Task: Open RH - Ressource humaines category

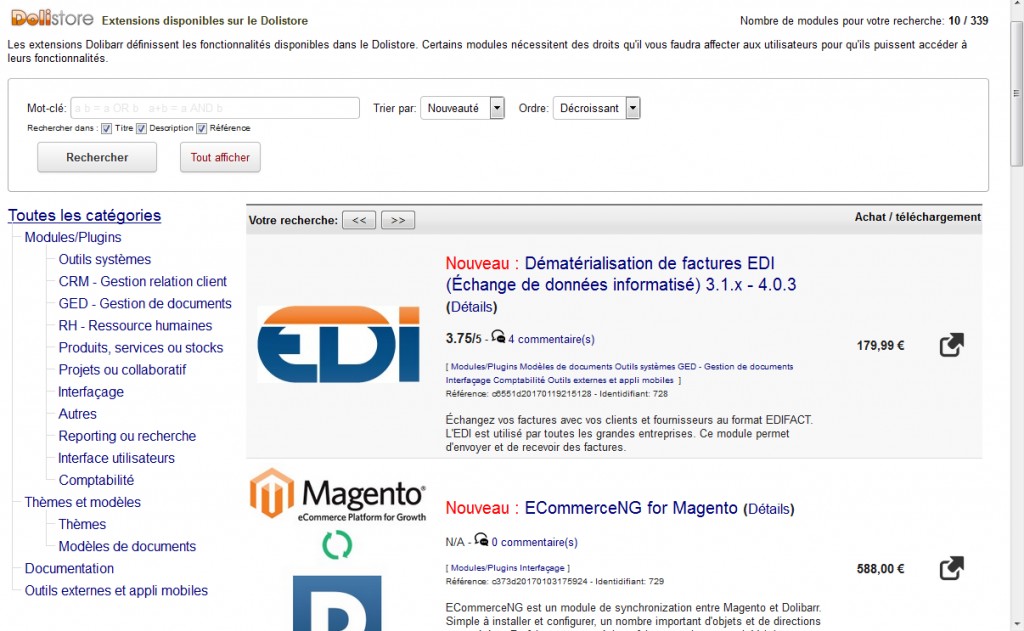Action: pos(135,325)
